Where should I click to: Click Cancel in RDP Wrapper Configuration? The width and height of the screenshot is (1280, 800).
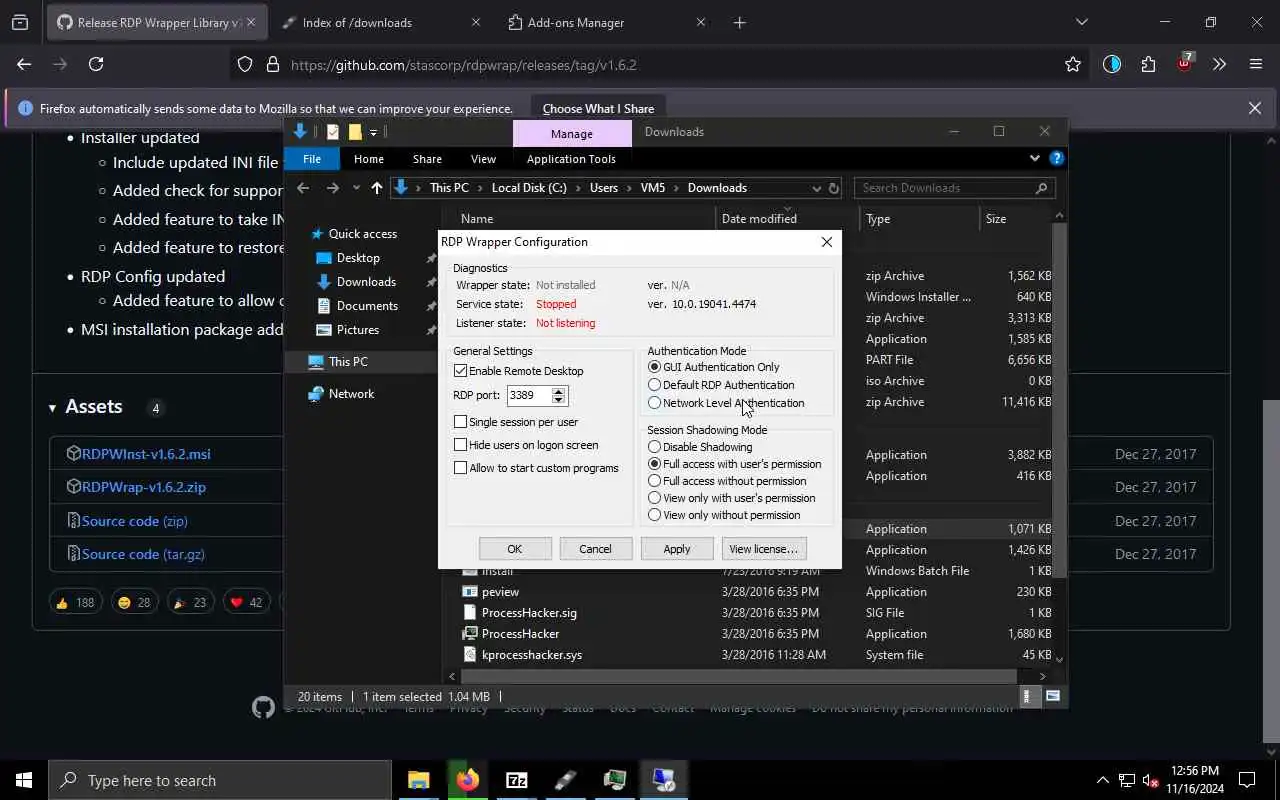tap(595, 549)
